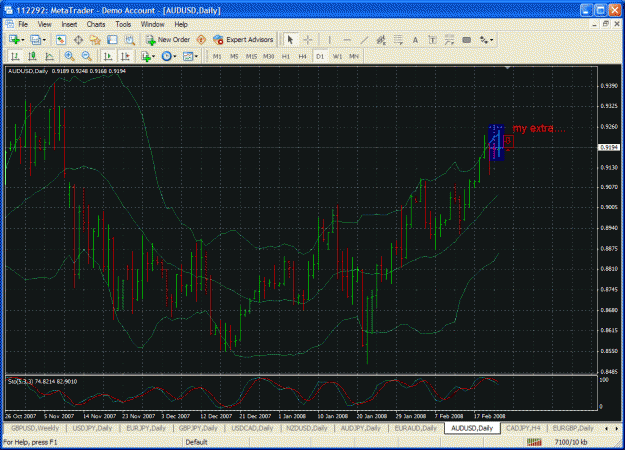Viewport: 625px width, 450px height.
Task: Switch timeframe to M1
Action: click(x=217, y=56)
